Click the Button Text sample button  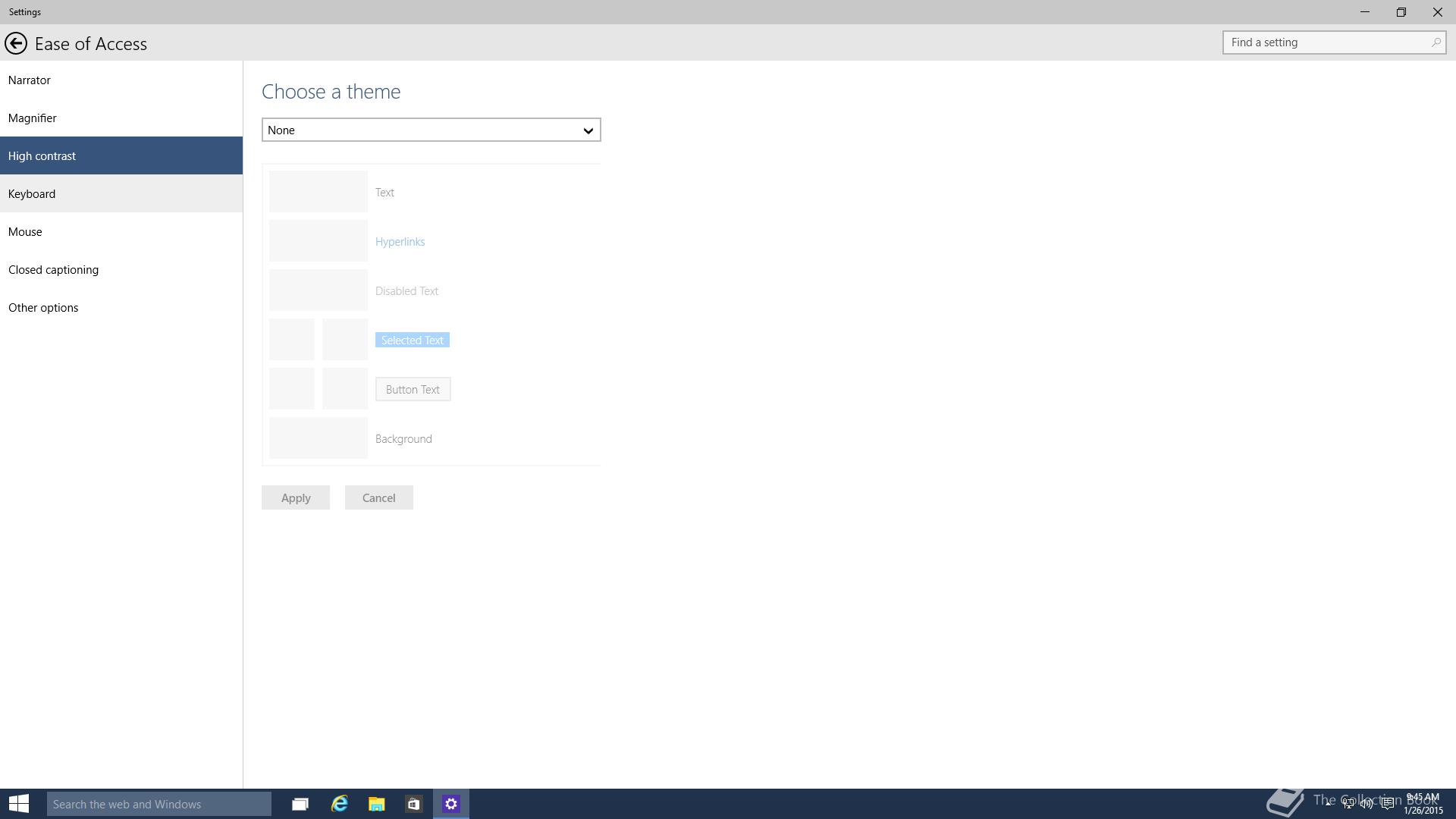[413, 389]
